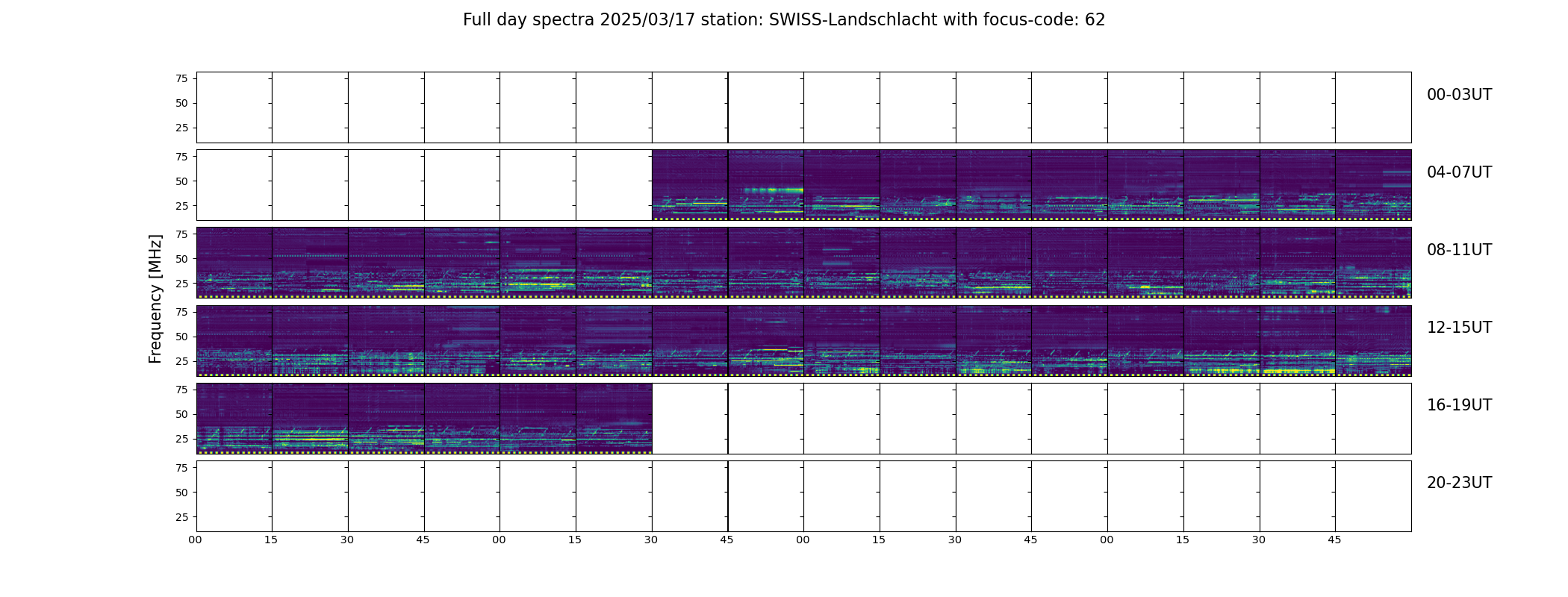Click the rightmost 00 x-axis tick label
1568x597 pixels.
pos(1107,540)
